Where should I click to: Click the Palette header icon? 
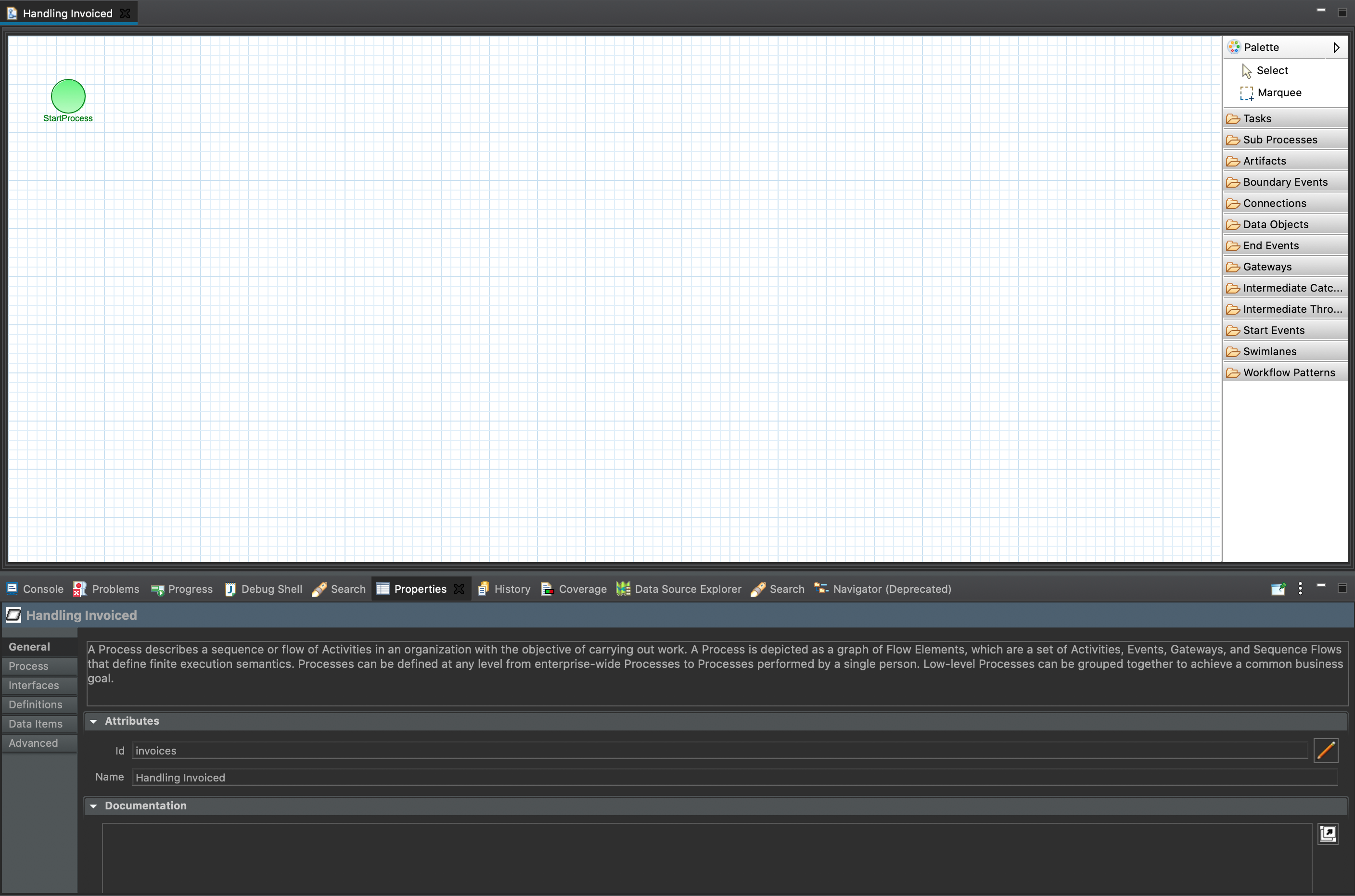click(x=1234, y=47)
